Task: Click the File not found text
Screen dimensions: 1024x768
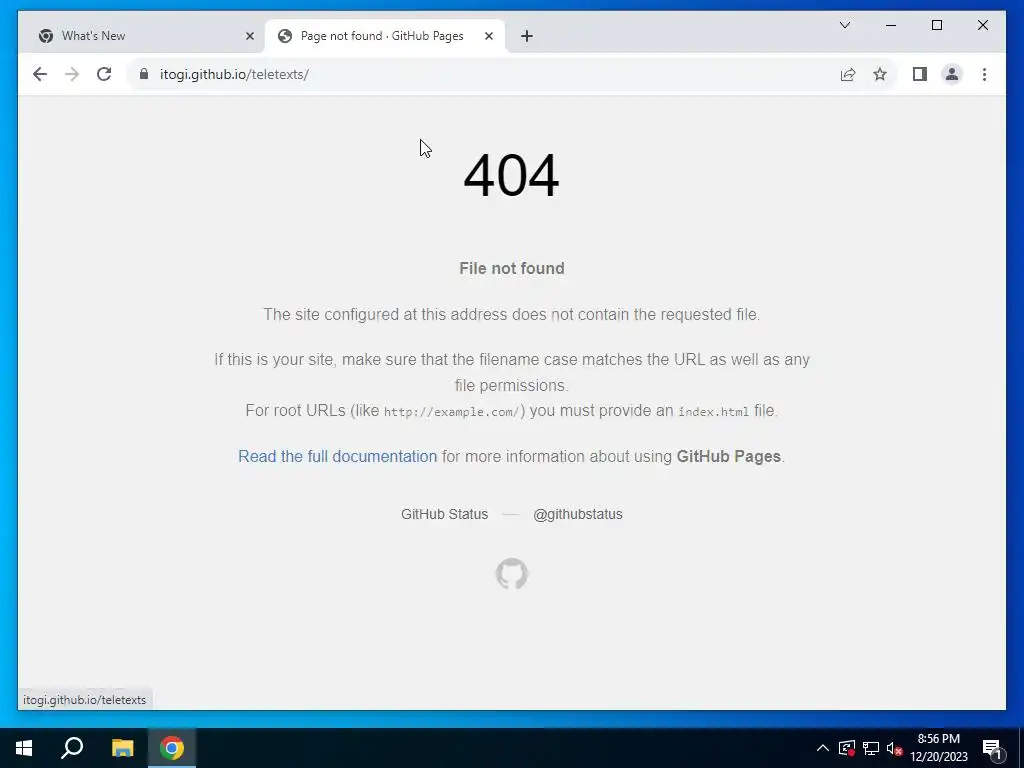Action: tap(511, 268)
